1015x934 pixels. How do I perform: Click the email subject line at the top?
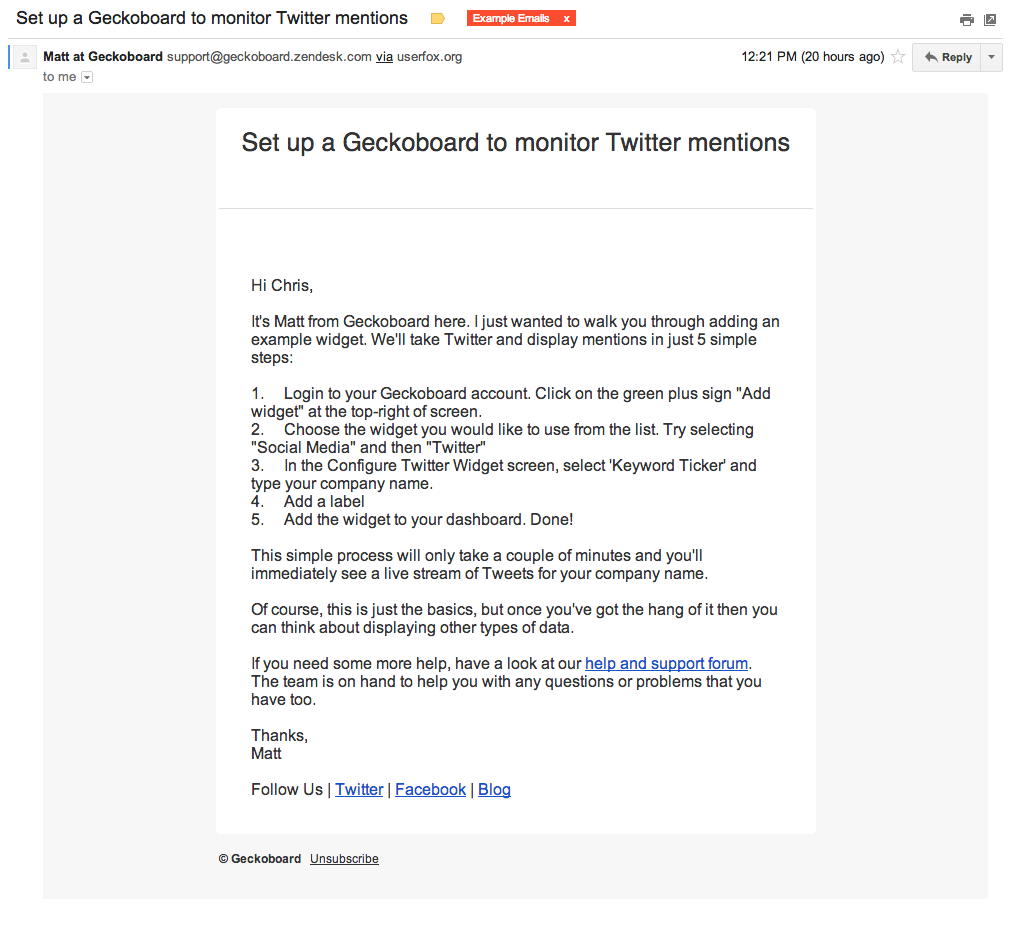point(212,18)
